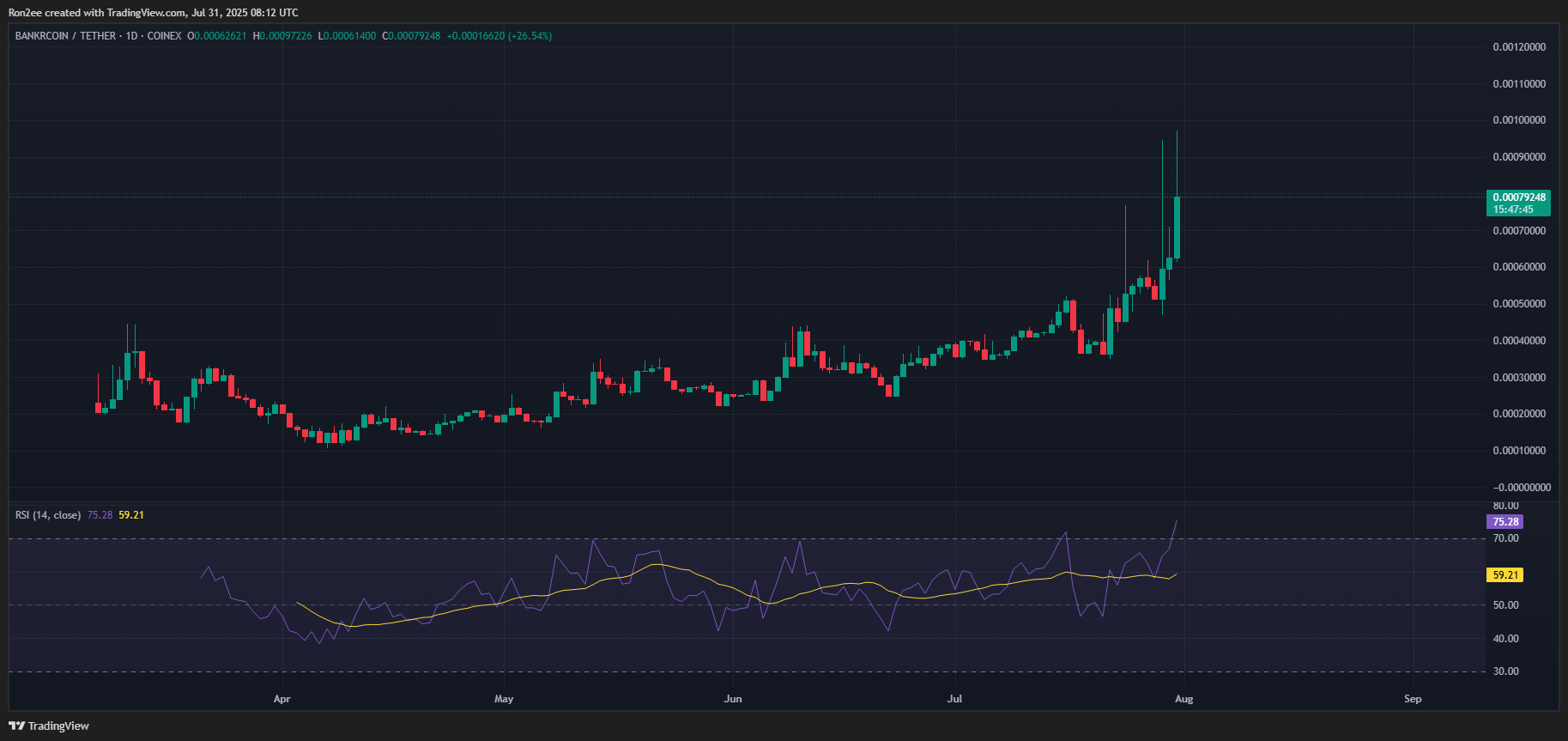Image resolution: width=1568 pixels, height=741 pixels.
Task: Click the Aug label on the time axis
Action: [1184, 699]
